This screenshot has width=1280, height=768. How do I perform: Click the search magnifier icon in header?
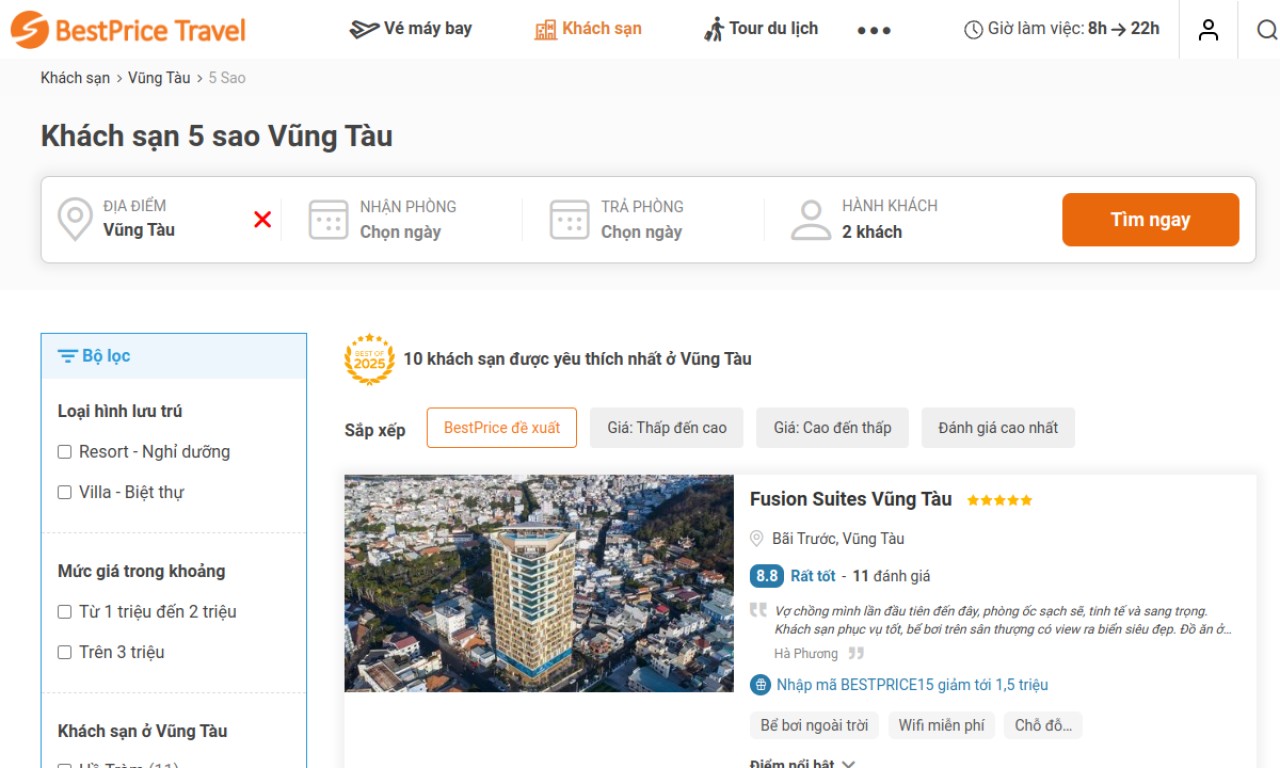point(1267,30)
